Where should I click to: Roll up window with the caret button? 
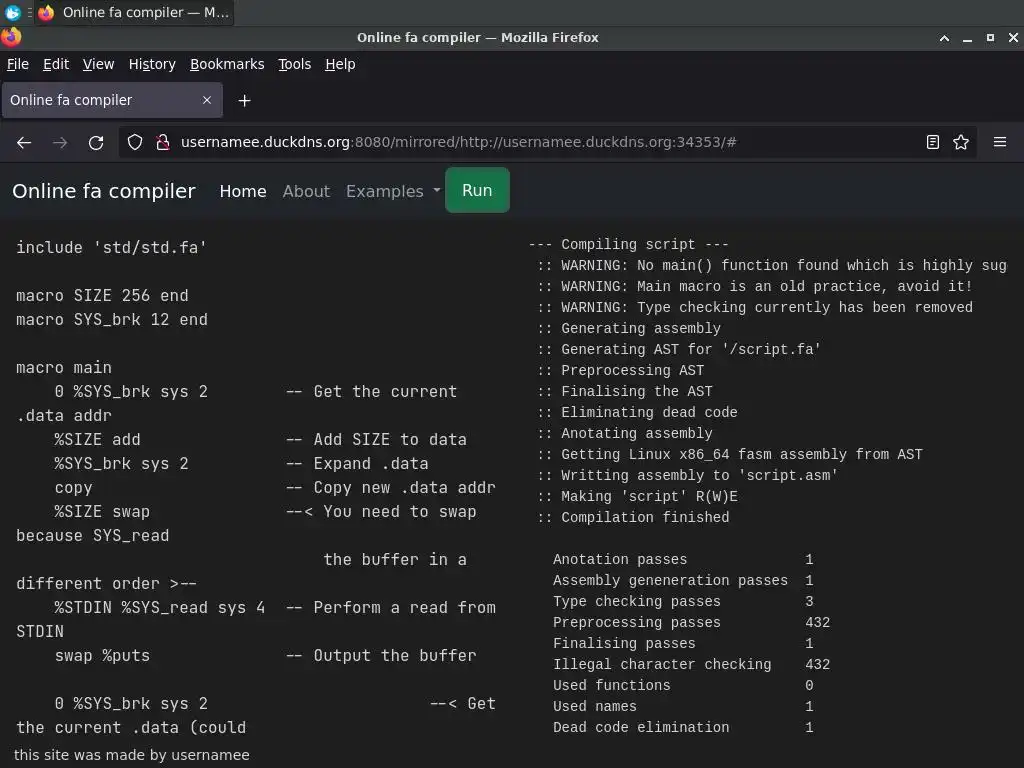tap(944, 38)
